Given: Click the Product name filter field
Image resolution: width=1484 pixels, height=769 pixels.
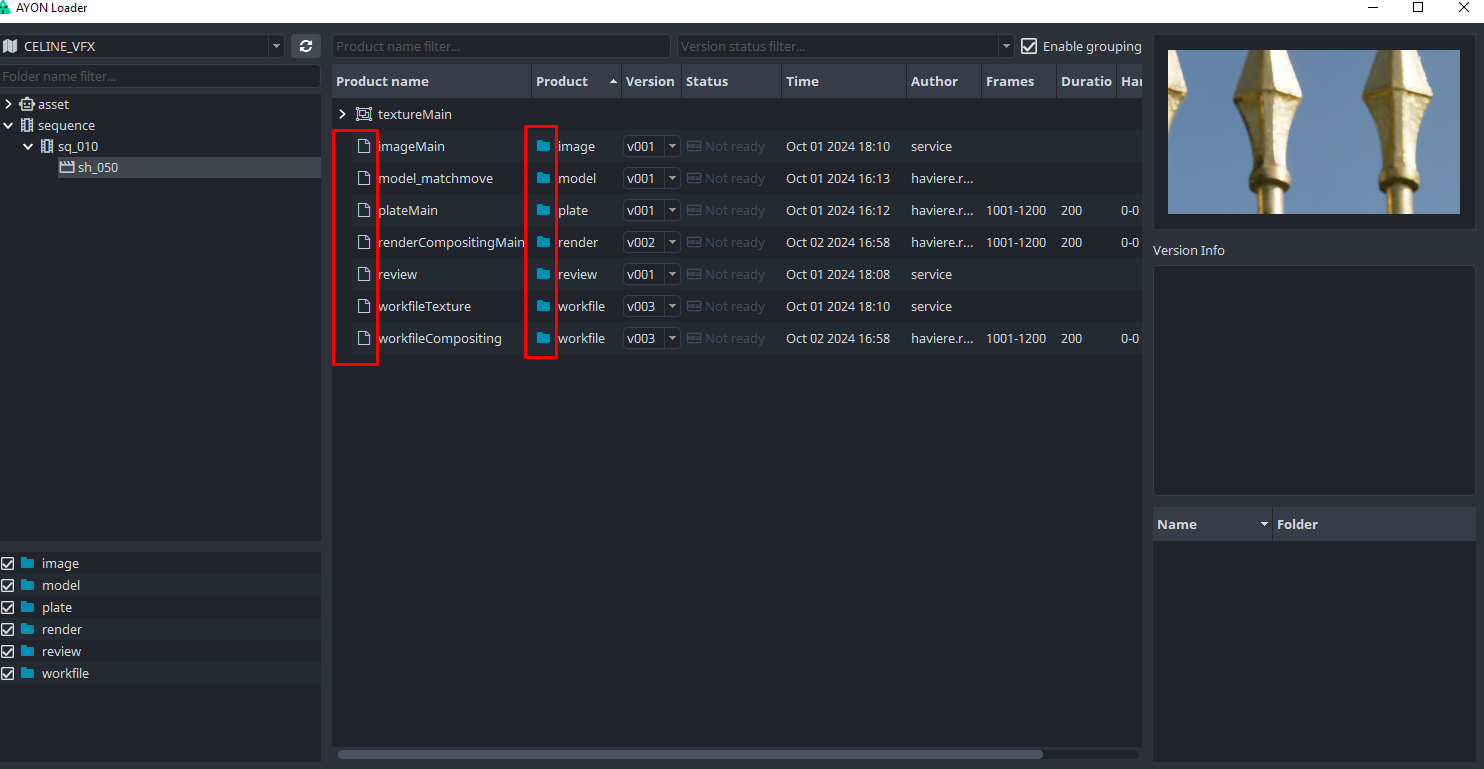Looking at the screenshot, I should coord(501,46).
